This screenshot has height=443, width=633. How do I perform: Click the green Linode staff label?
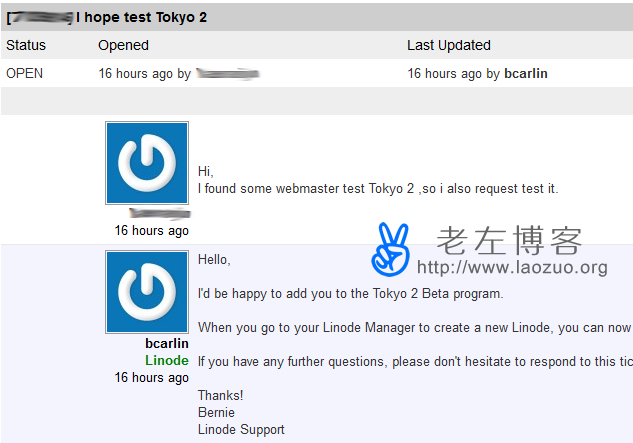click(x=166, y=361)
